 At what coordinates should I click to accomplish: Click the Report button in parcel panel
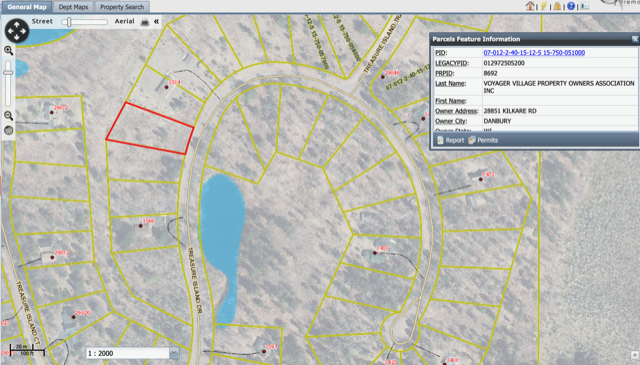tap(451, 140)
